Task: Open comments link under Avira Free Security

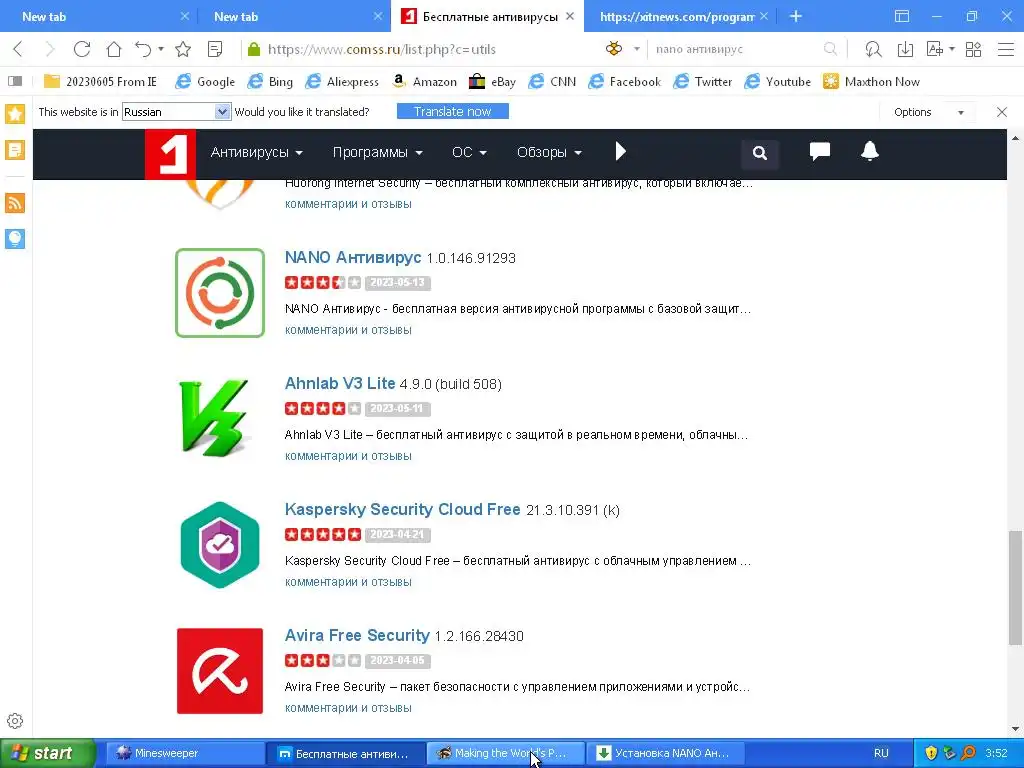Action: point(348,708)
